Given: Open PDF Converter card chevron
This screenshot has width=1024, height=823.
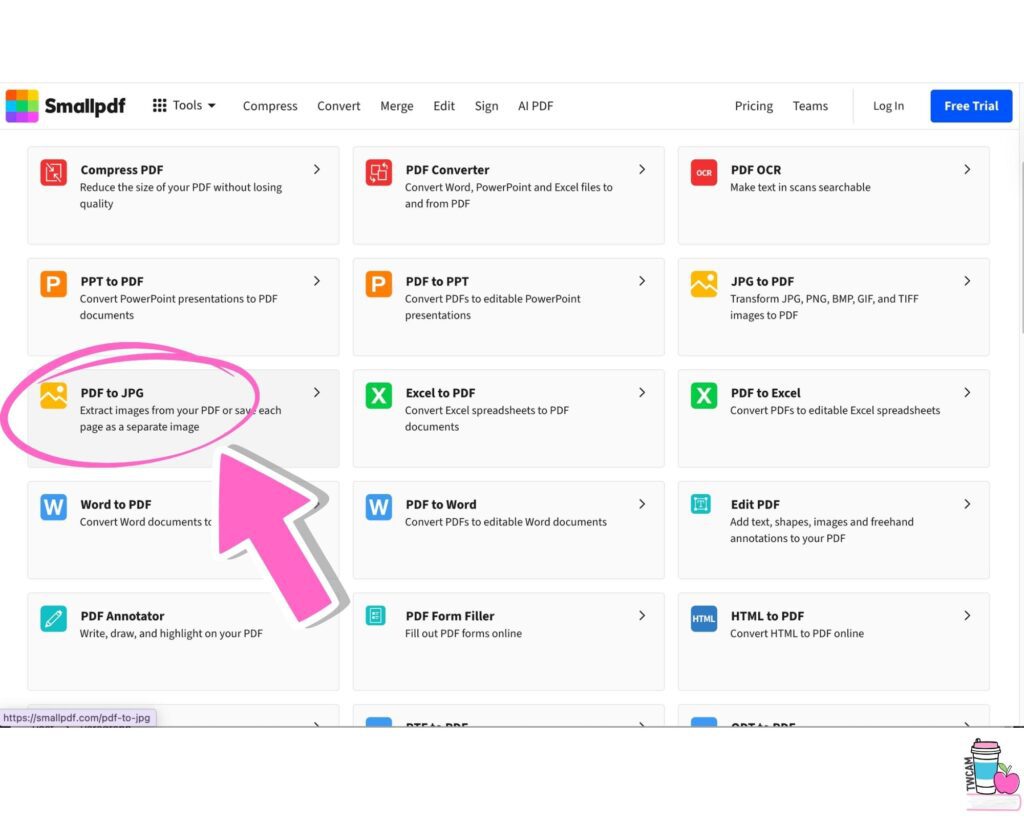Looking at the screenshot, I should pos(642,170).
